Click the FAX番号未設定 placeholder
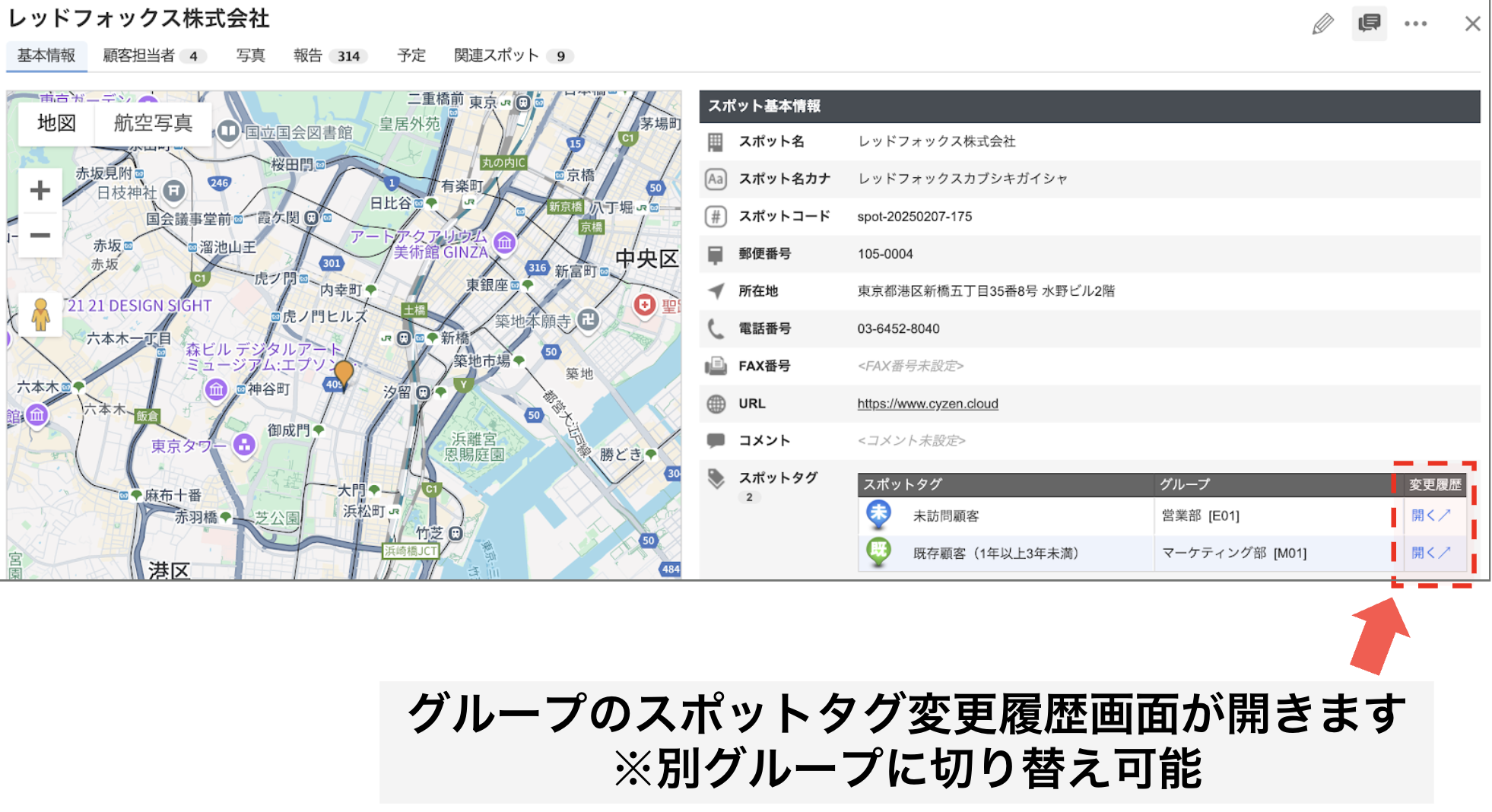 click(910, 366)
